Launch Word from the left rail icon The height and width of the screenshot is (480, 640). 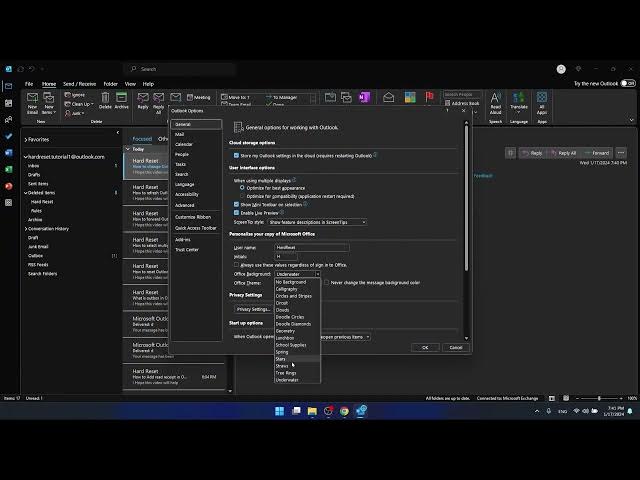click(x=9, y=153)
